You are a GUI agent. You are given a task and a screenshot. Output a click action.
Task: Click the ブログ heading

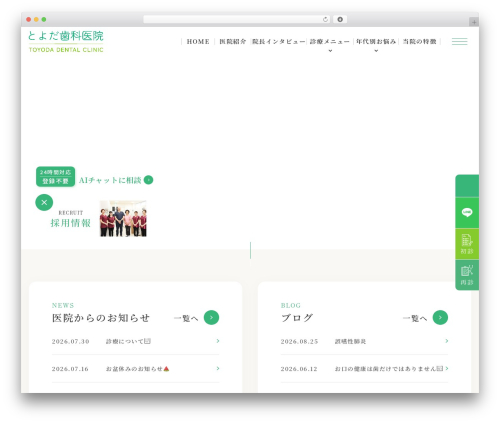[x=297, y=318]
